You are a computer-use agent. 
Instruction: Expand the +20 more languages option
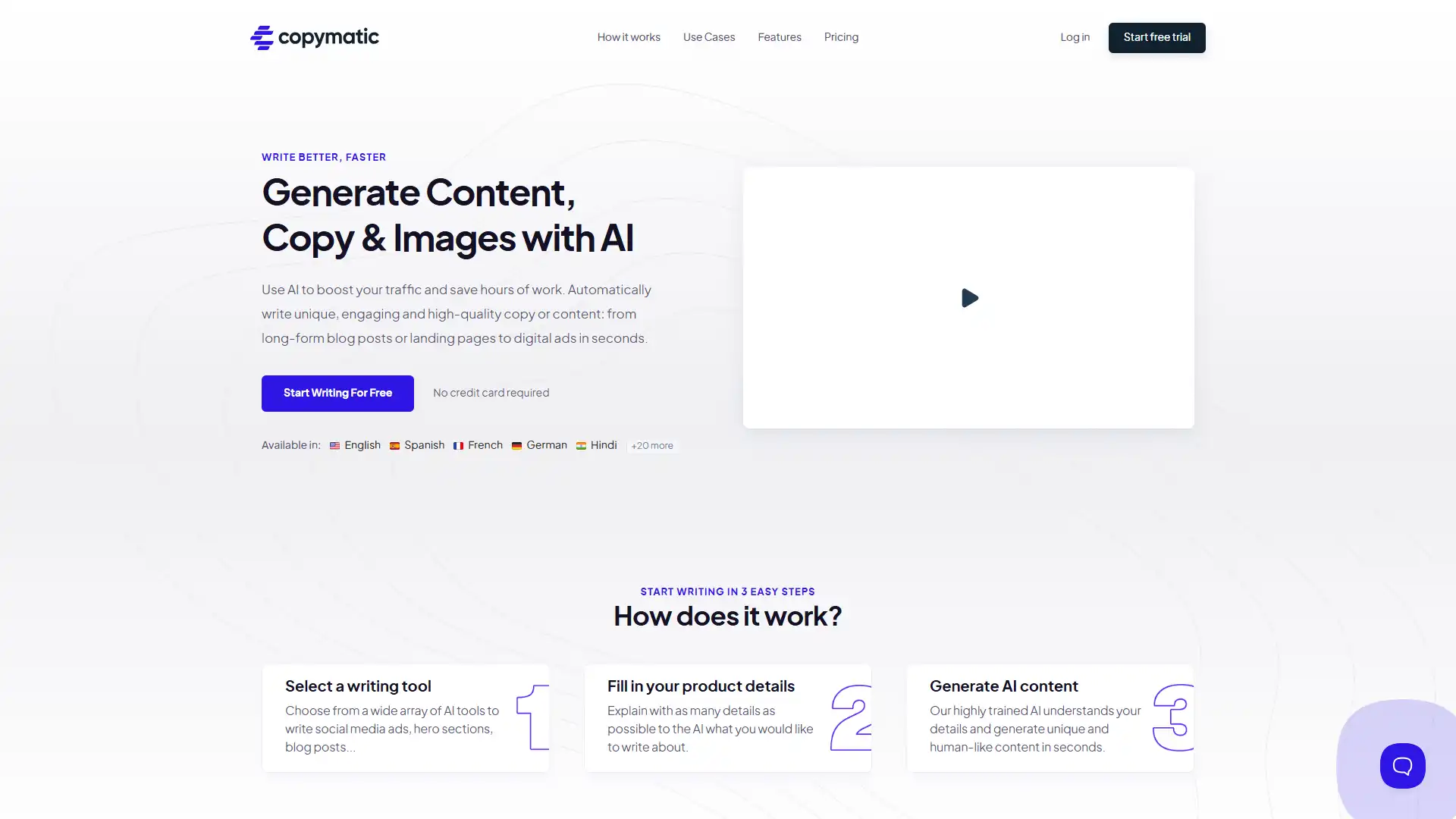point(651,445)
